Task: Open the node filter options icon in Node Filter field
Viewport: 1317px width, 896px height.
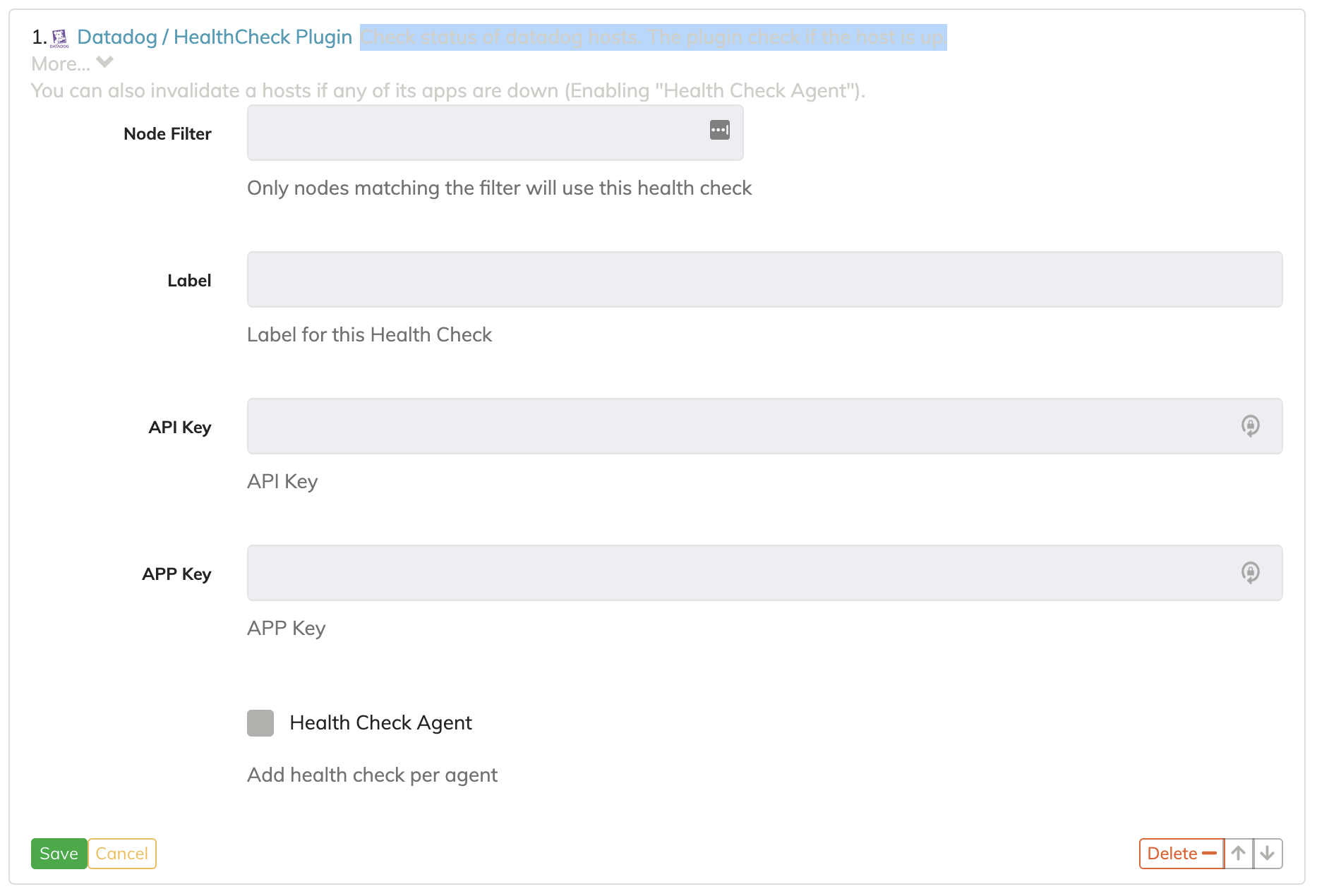Action: [x=720, y=130]
